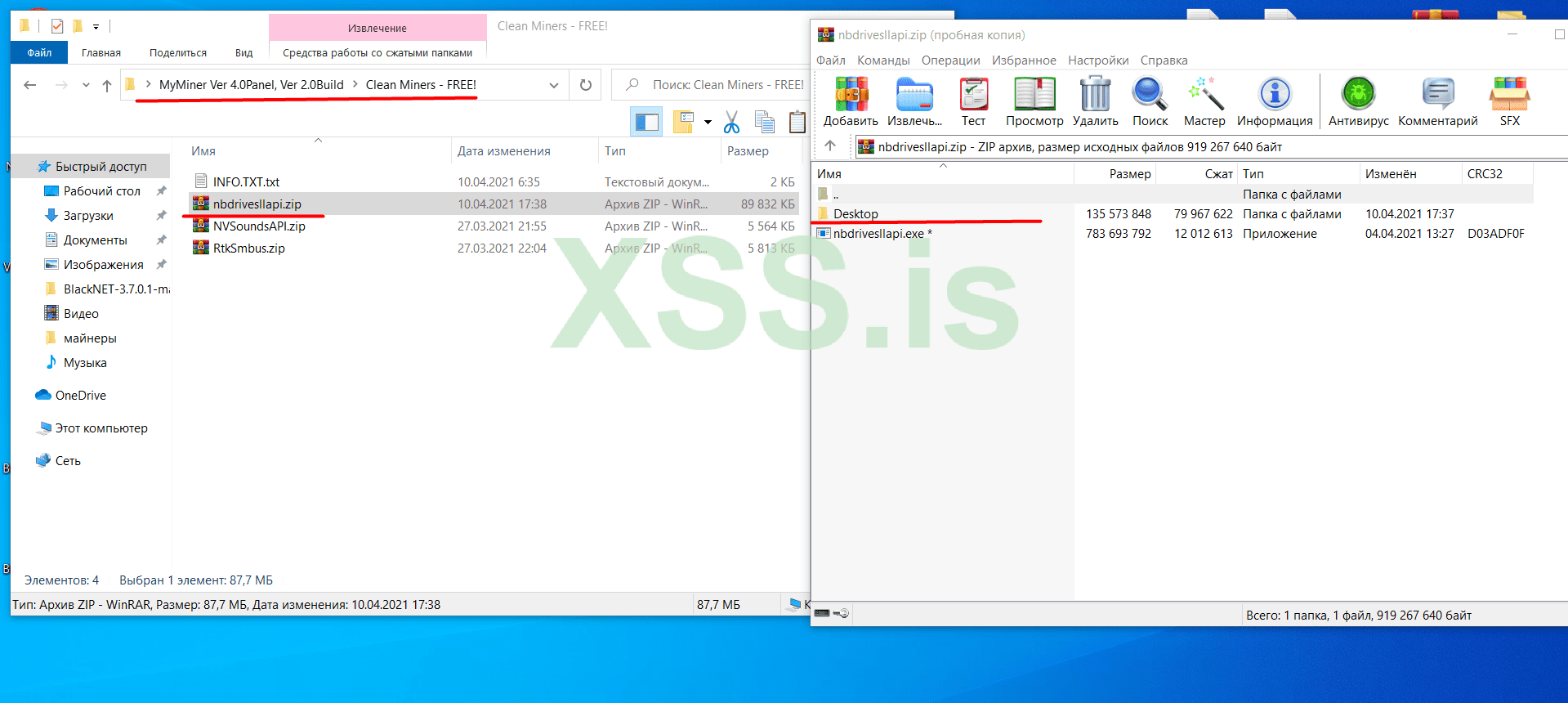Viewport: 1568px width, 703px height.
Task: Open Рабочий стол in navigation pane
Action: 102,190
